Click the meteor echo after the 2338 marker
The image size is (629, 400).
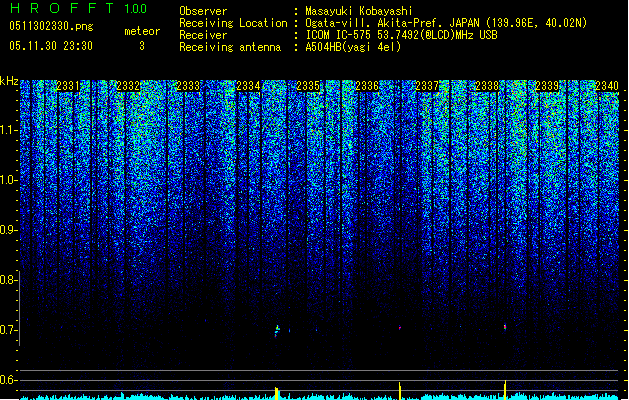pos(505,327)
